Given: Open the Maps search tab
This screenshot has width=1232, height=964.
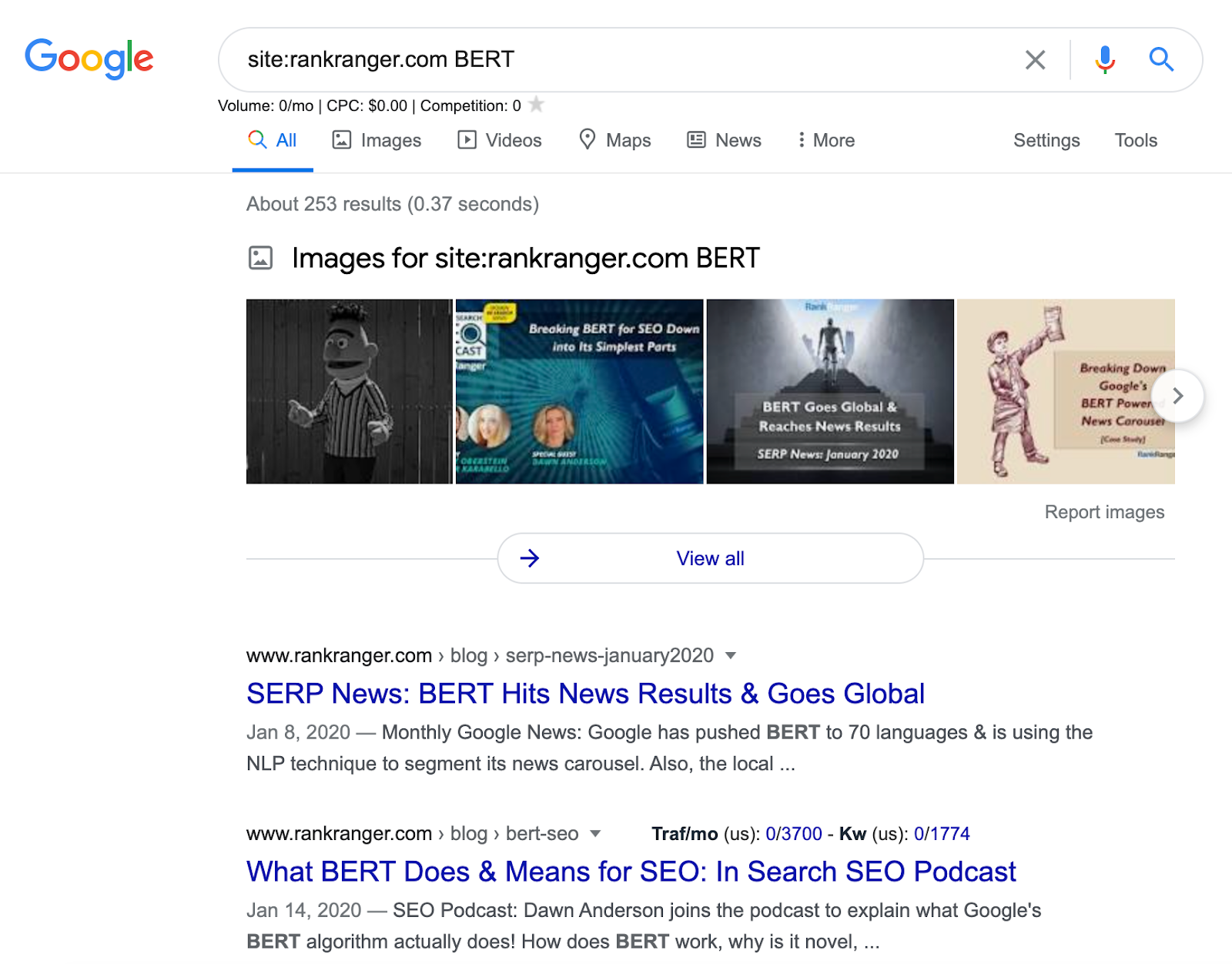Looking at the screenshot, I should (x=614, y=140).
